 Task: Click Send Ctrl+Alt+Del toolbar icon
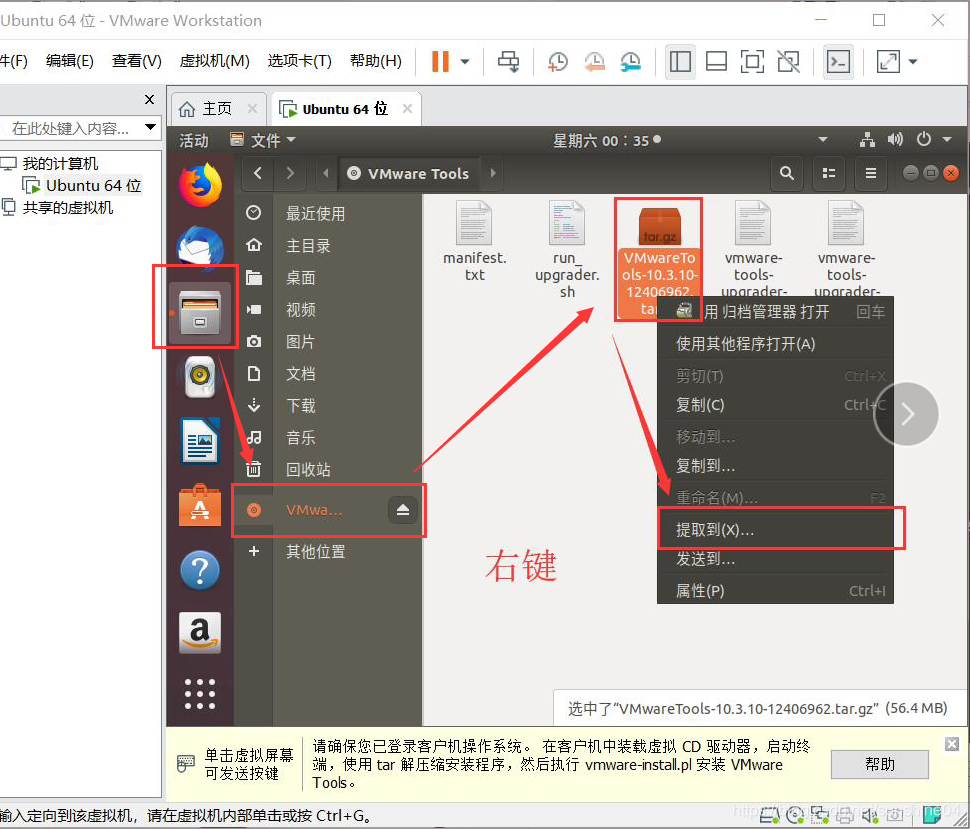[509, 61]
